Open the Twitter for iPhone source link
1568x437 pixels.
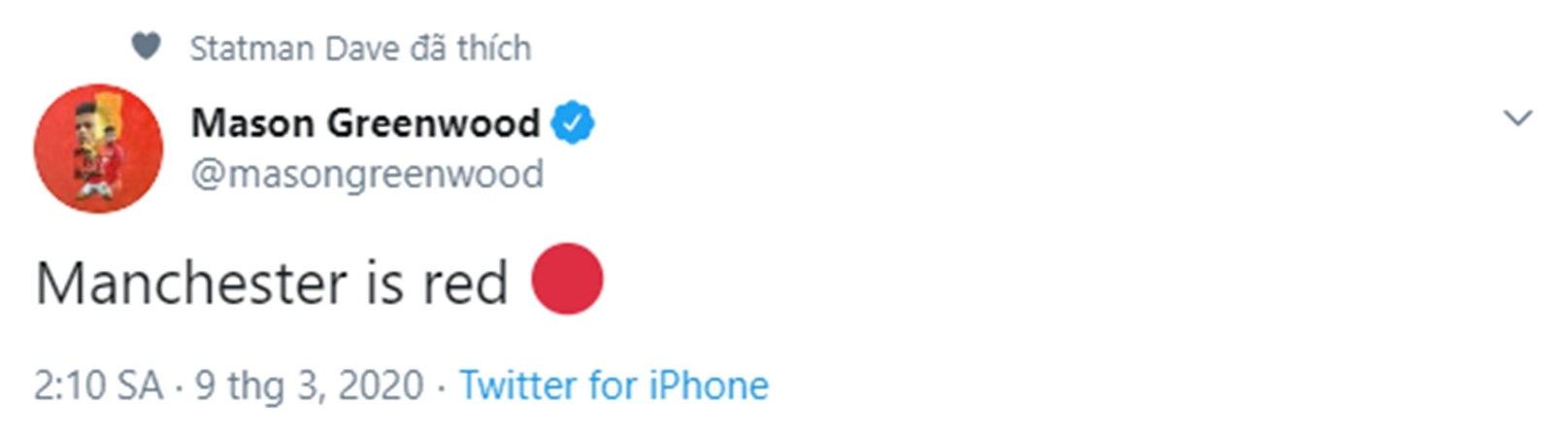(614, 386)
